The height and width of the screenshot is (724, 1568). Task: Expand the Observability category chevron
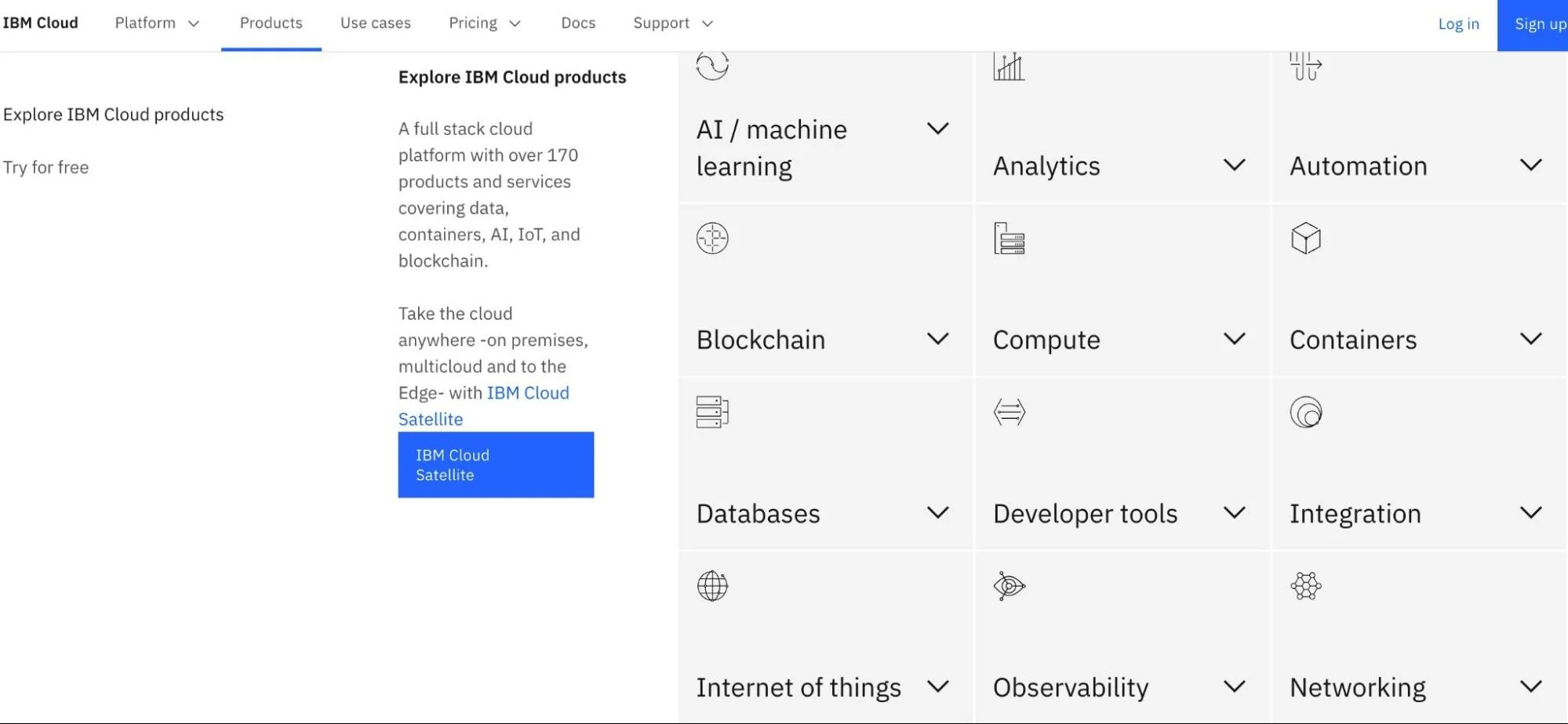[x=1235, y=687]
